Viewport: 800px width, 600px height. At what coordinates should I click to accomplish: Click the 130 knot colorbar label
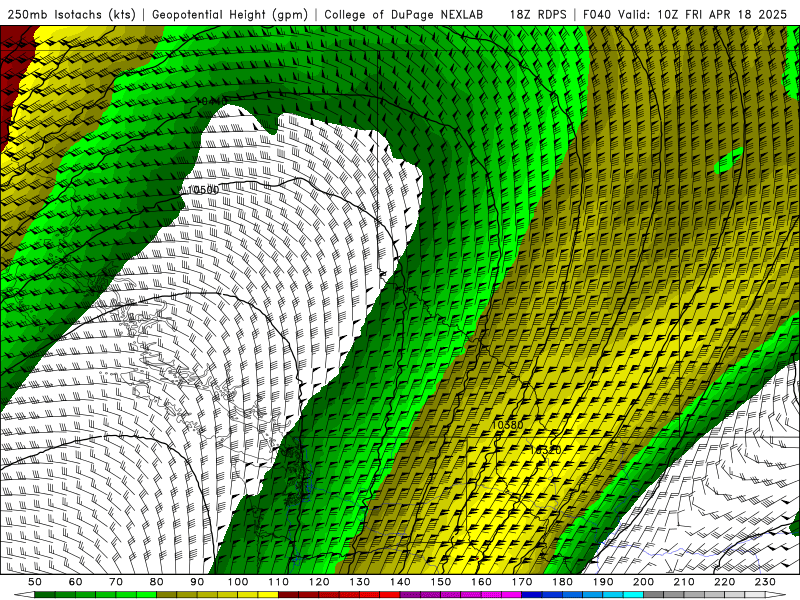[x=360, y=582]
